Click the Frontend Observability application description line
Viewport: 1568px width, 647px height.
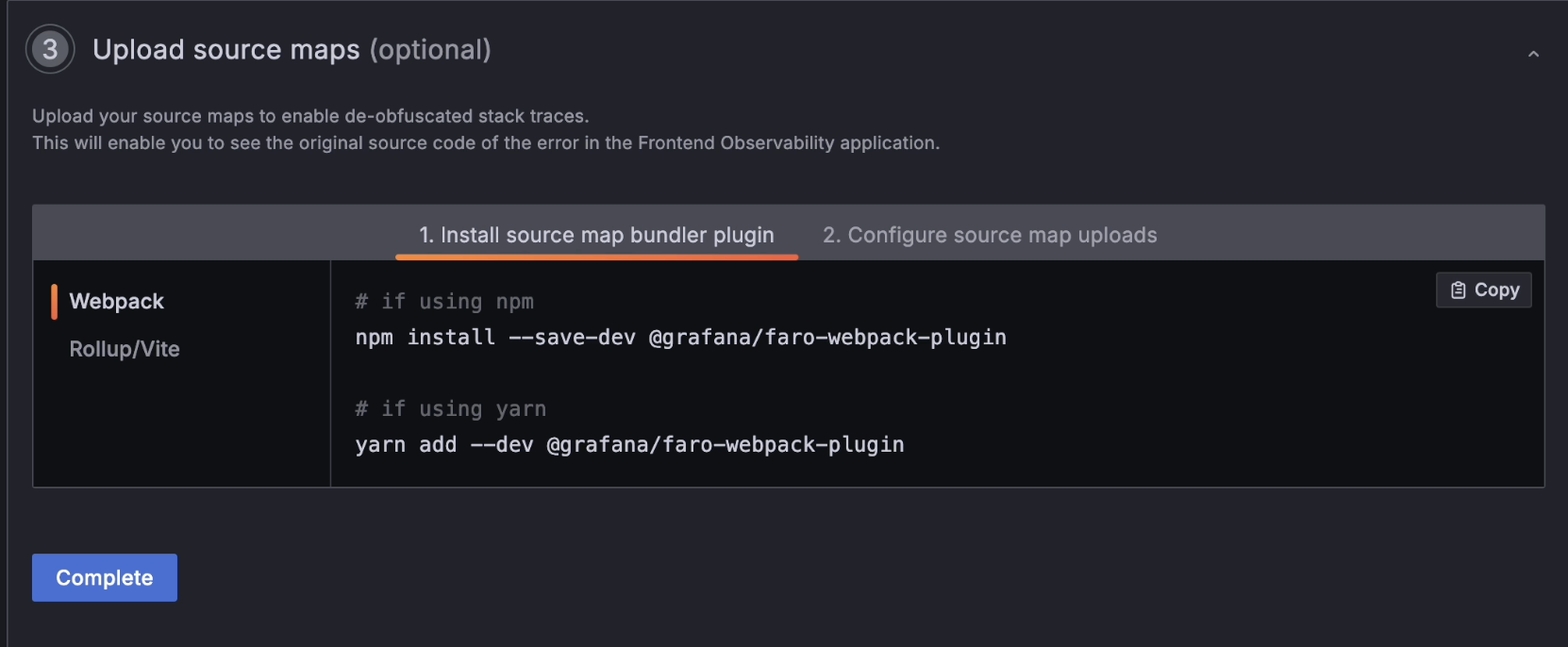[x=486, y=142]
